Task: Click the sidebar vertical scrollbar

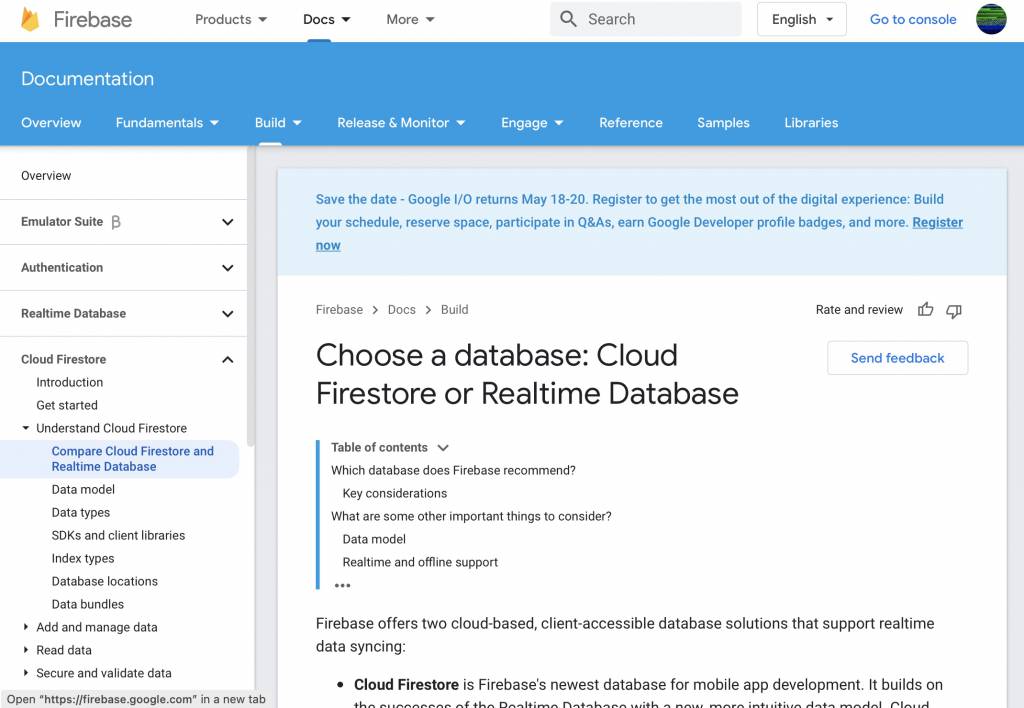Action: click(x=250, y=295)
